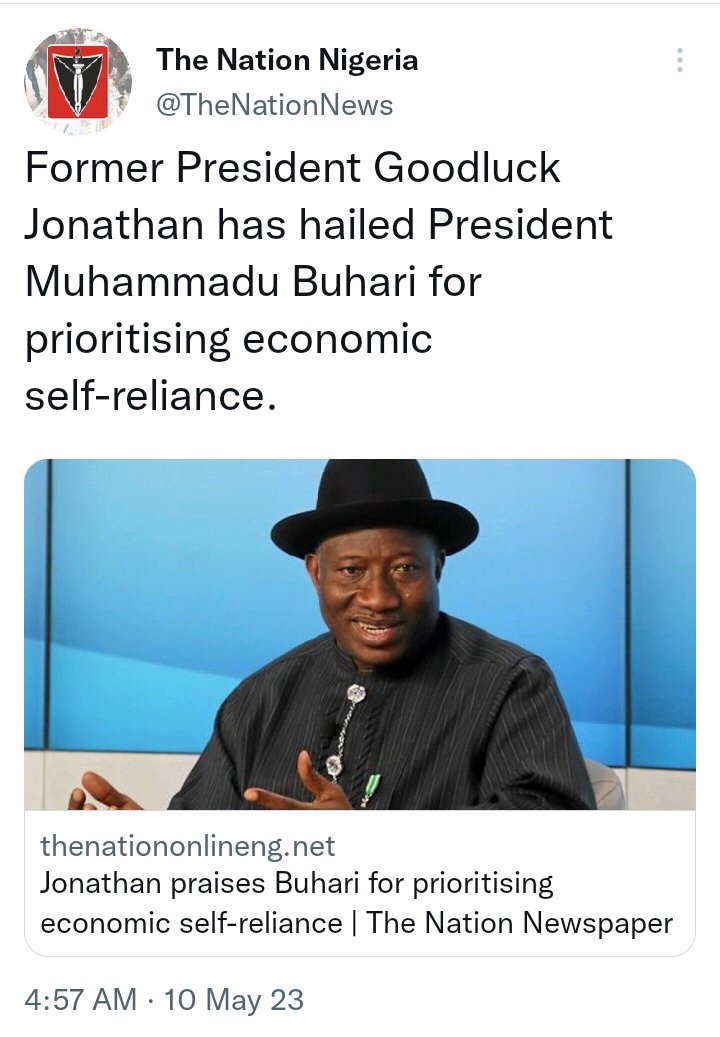Click 'self-reliance.' at the tweet's end
Viewport: 720px width, 1037px height.
pyautogui.click(x=149, y=398)
